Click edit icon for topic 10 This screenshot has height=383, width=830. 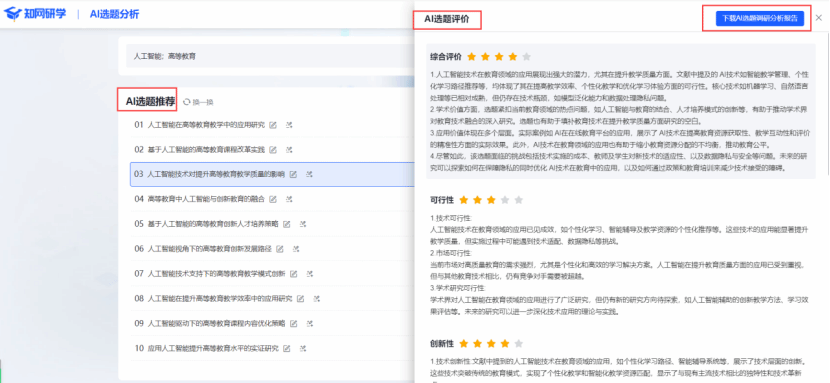(287, 349)
